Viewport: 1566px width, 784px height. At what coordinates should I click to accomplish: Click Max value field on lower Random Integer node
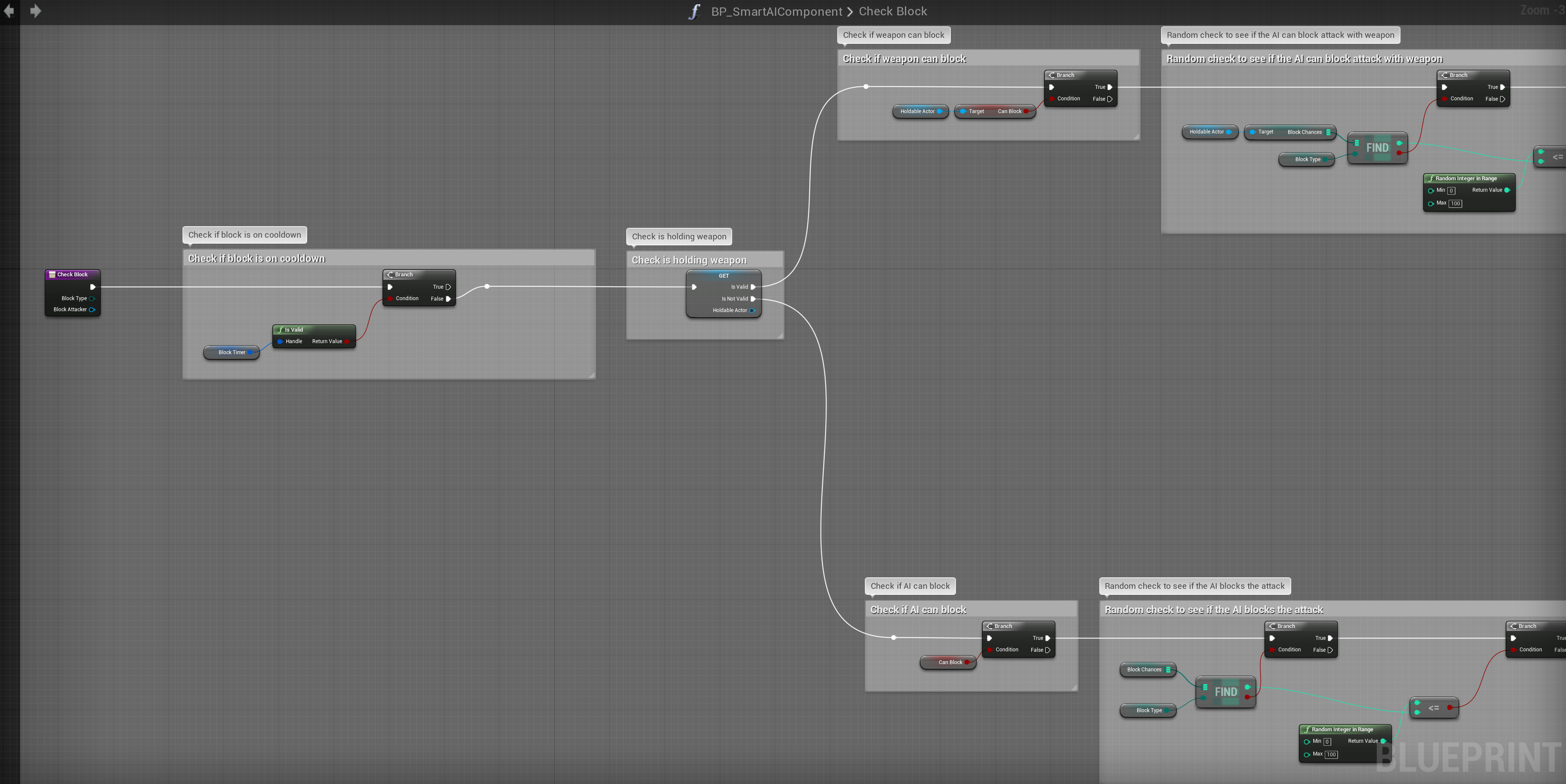pyautogui.click(x=1331, y=754)
